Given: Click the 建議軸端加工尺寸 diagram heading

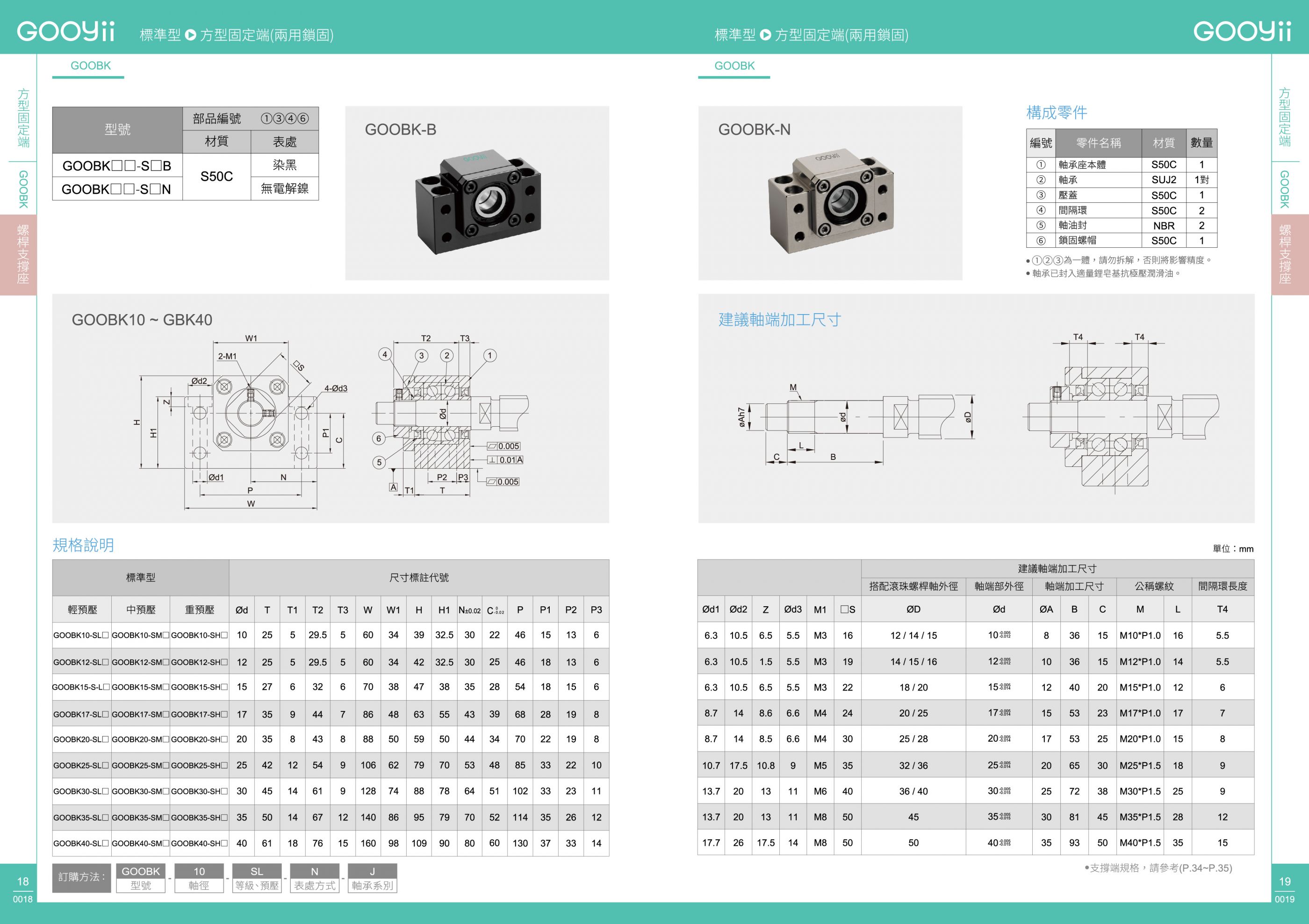Looking at the screenshot, I should click(779, 320).
